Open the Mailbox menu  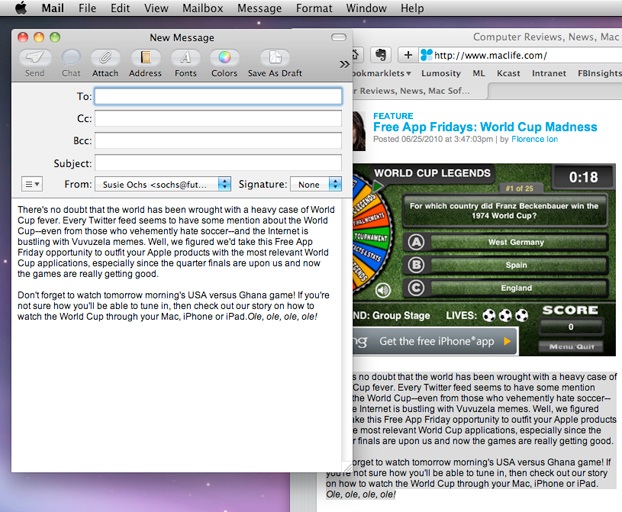203,8
